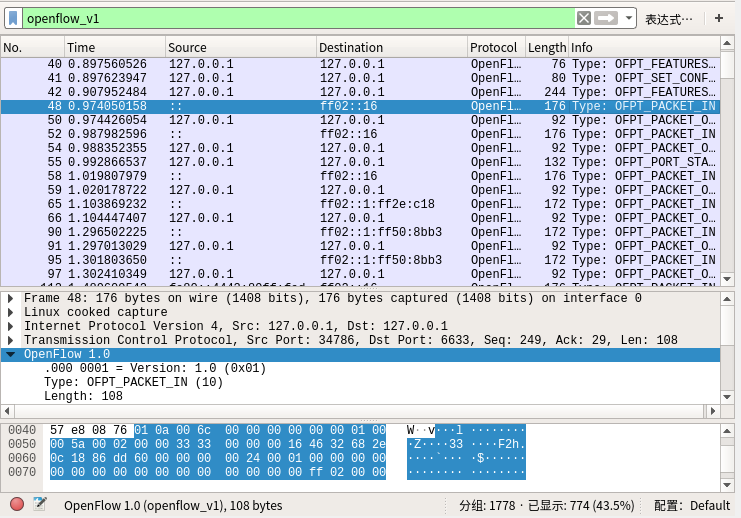Image resolution: width=741 pixels, height=518 pixels.
Task: Click OpenFlow 1.0 (openflow_v1), 108 bytes status text
Action: pyautogui.click(x=173, y=506)
